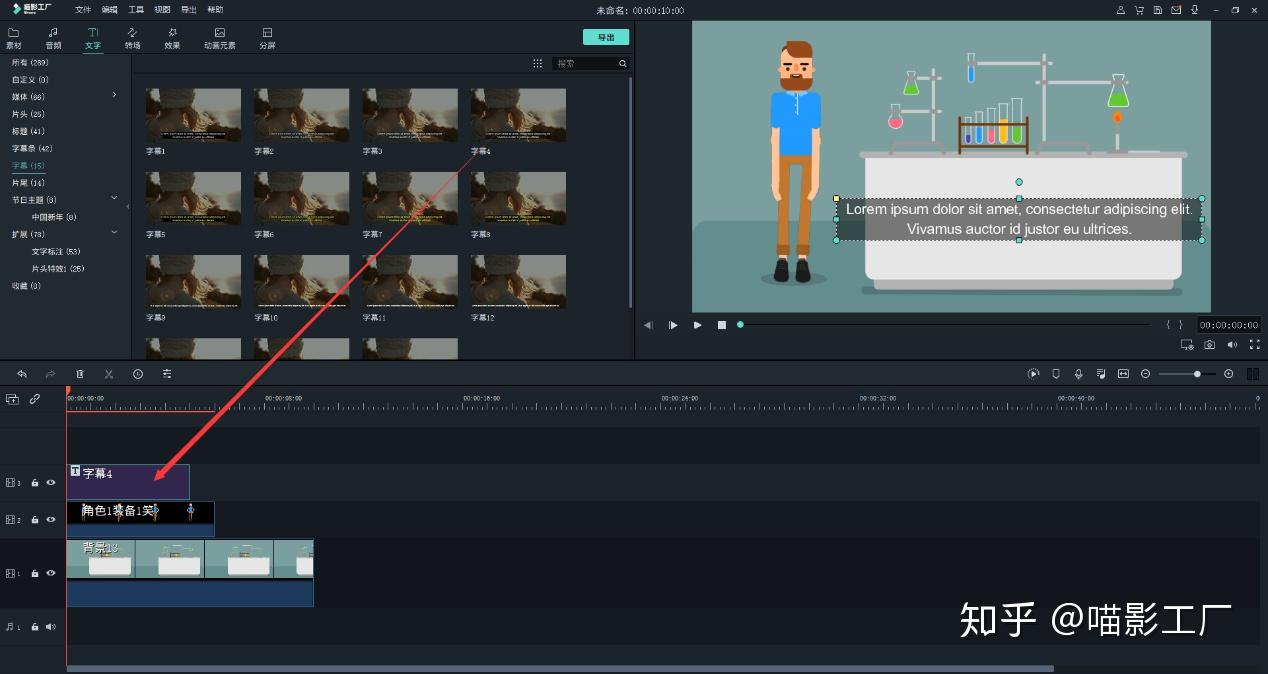Split clip using the scissors icon
1268x674 pixels.
(x=109, y=374)
